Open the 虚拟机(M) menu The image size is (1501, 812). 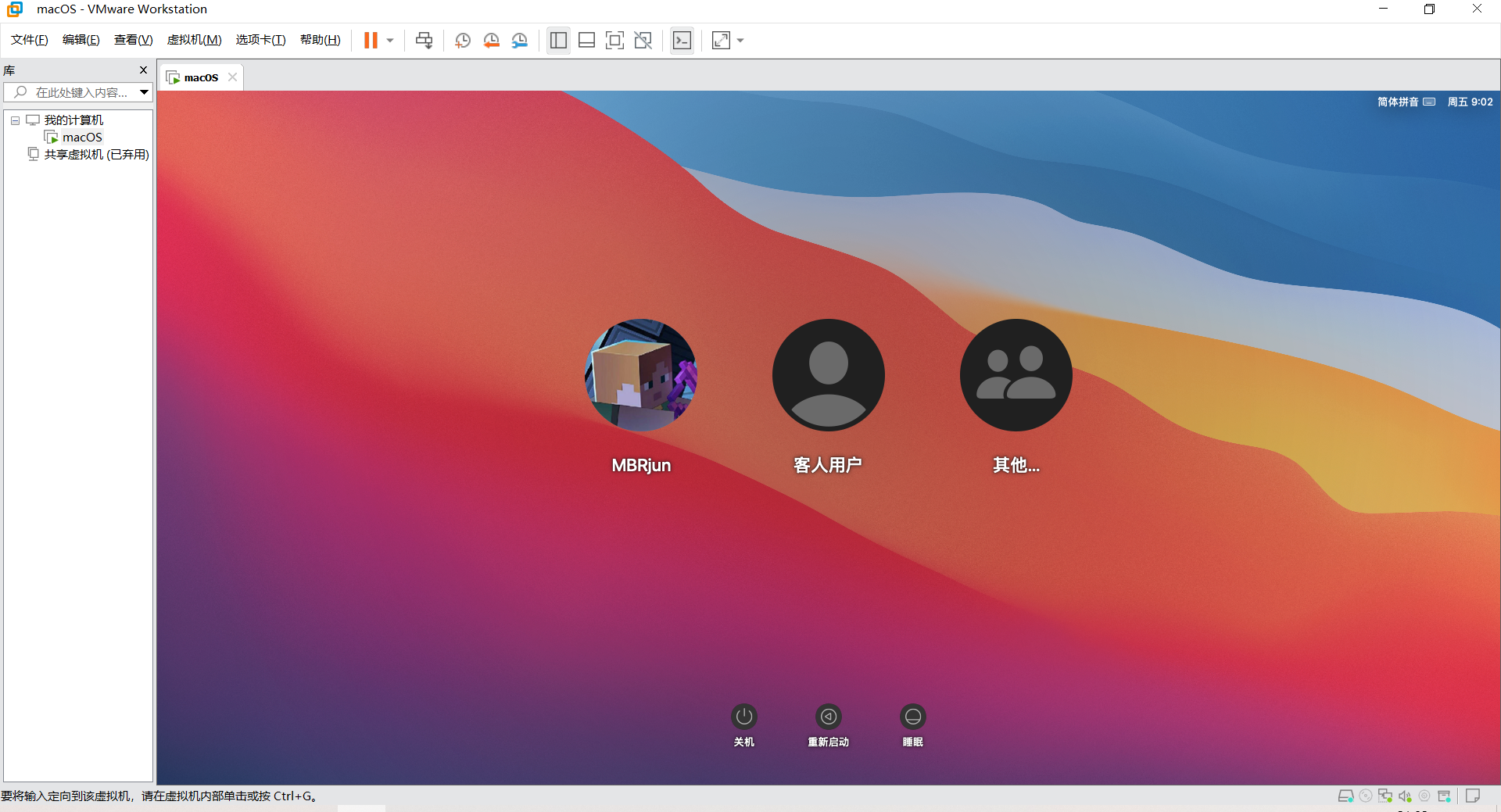(195, 40)
